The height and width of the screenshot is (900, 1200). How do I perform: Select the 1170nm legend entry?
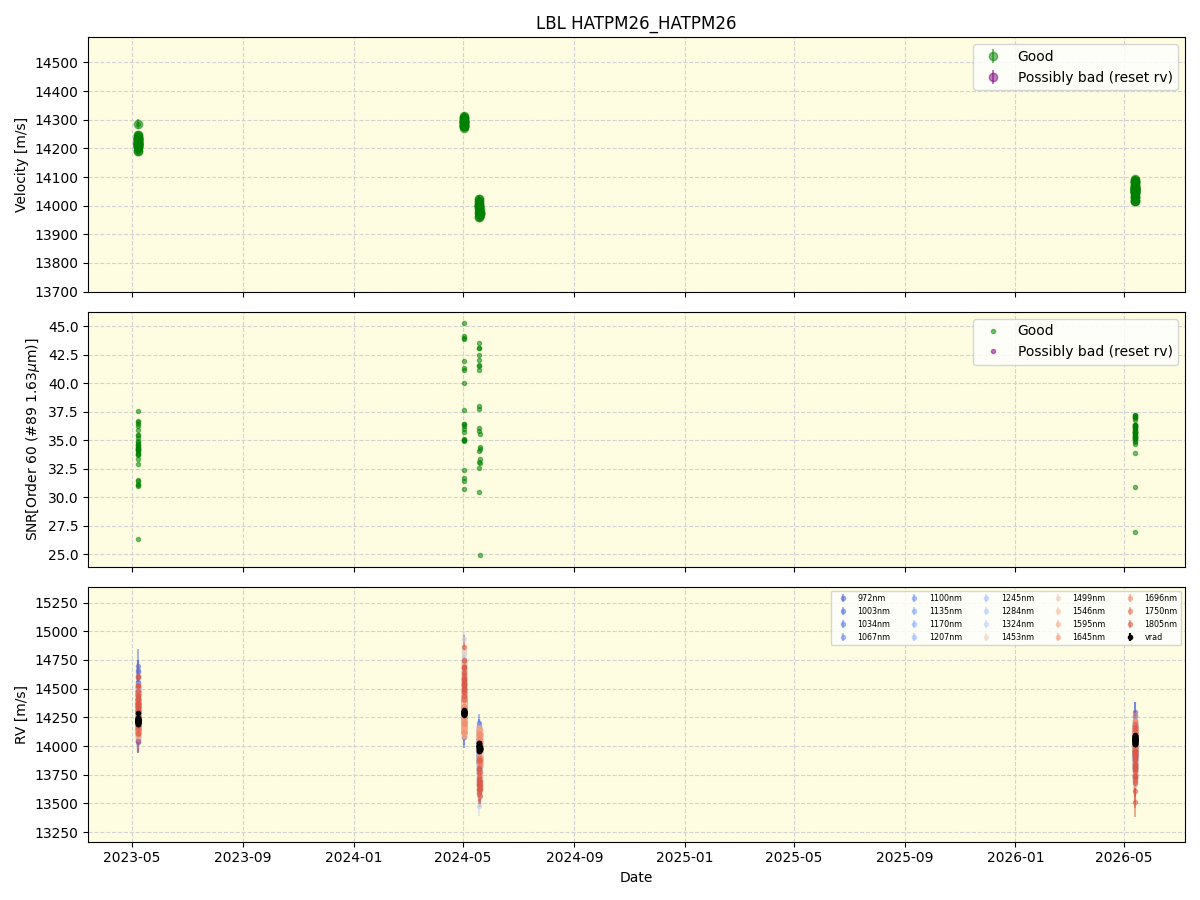coord(937,624)
